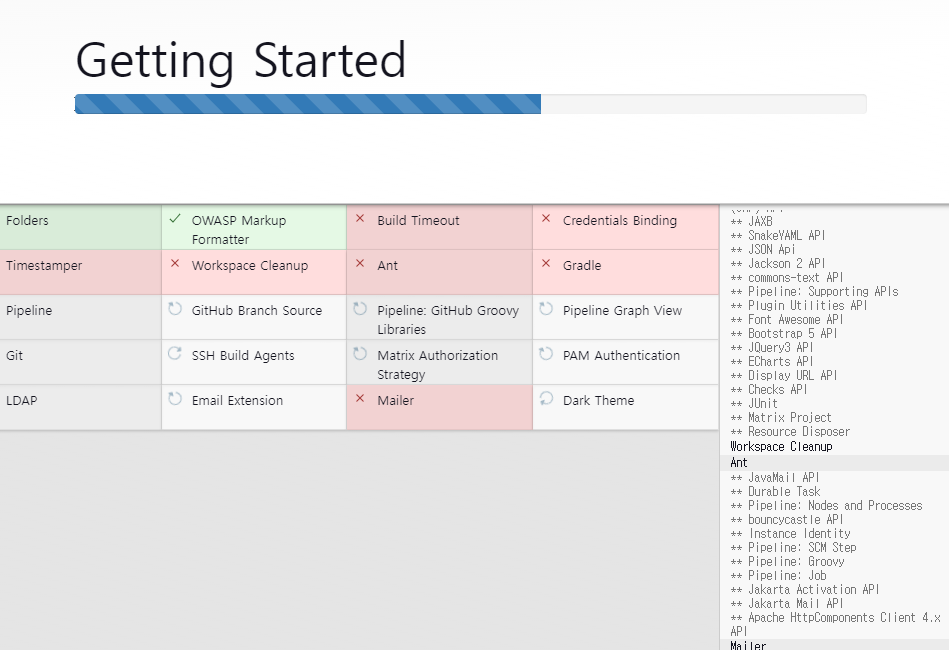Click the Matrix Authorization Strategy label
This screenshot has width=949, height=650.
(438, 365)
